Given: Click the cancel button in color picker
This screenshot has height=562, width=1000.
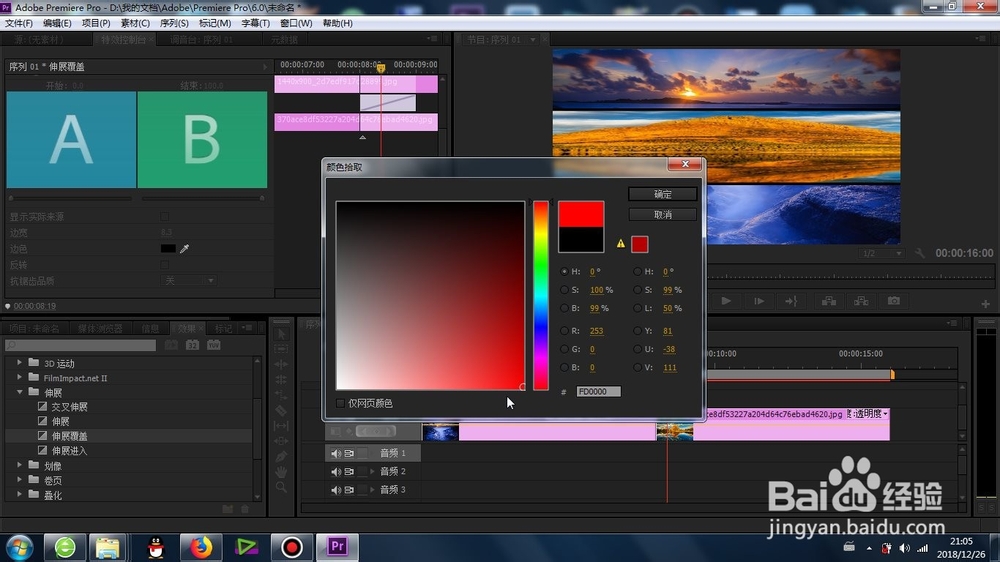Looking at the screenshot, I should click(x=663, y=215).
